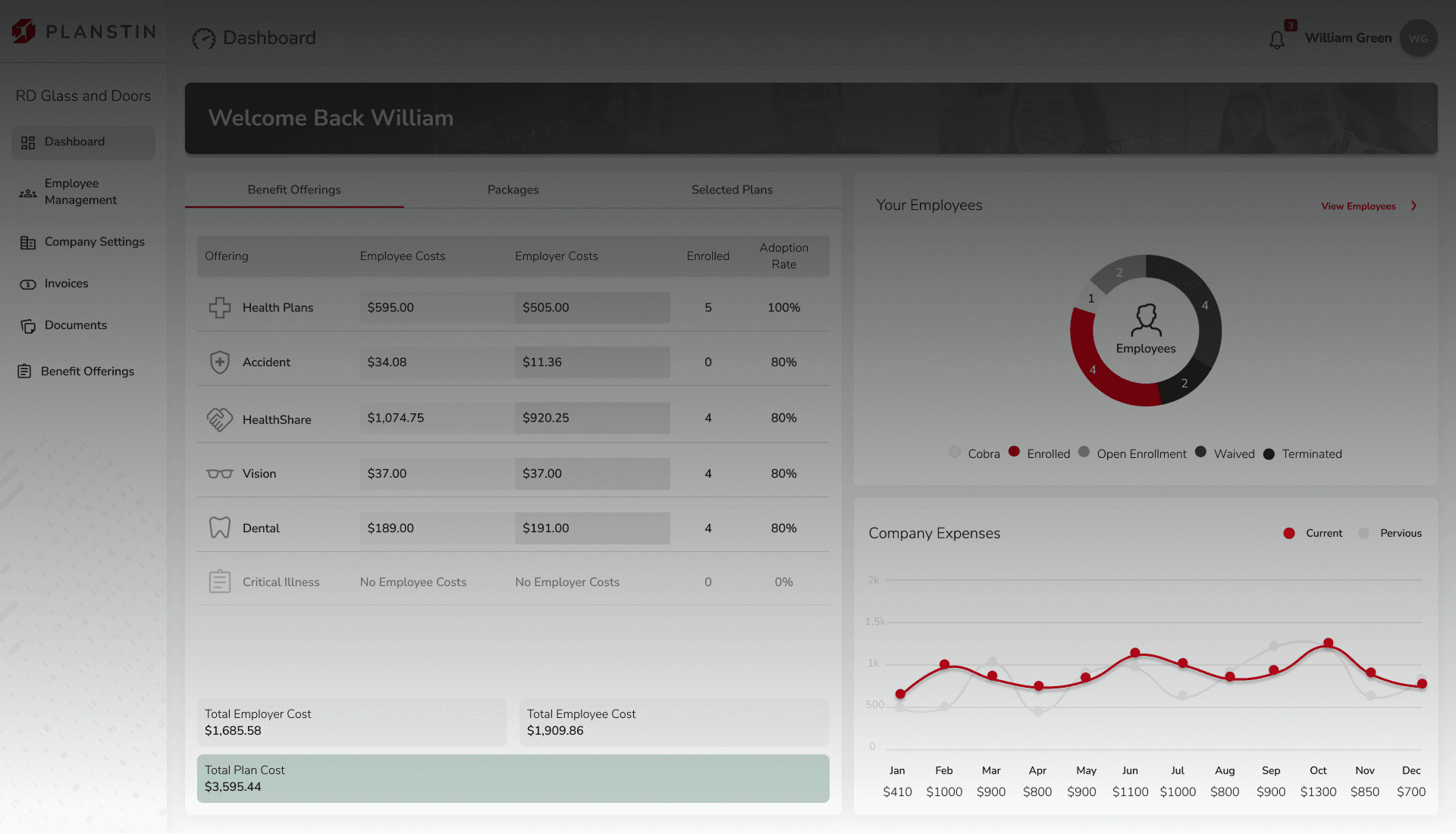Click the Total Employer Cost box
Viewport: 1456px width, 834px height.
(352, 723)
